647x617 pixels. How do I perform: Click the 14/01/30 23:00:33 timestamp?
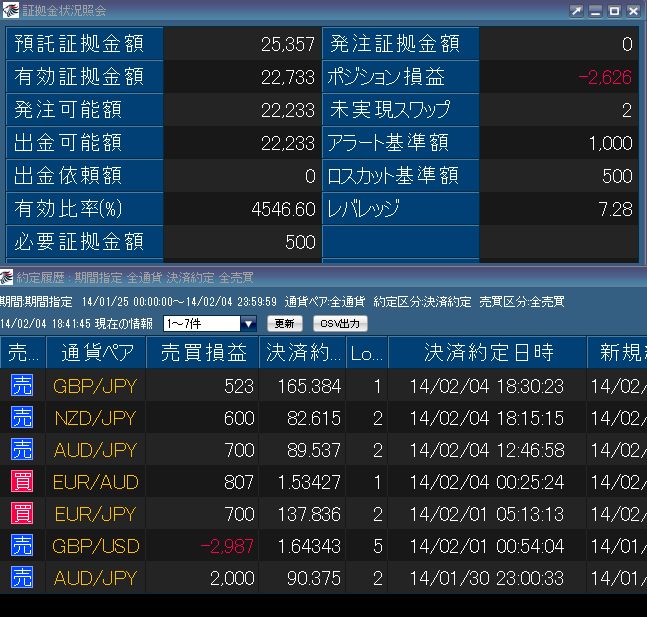[486, 578]
